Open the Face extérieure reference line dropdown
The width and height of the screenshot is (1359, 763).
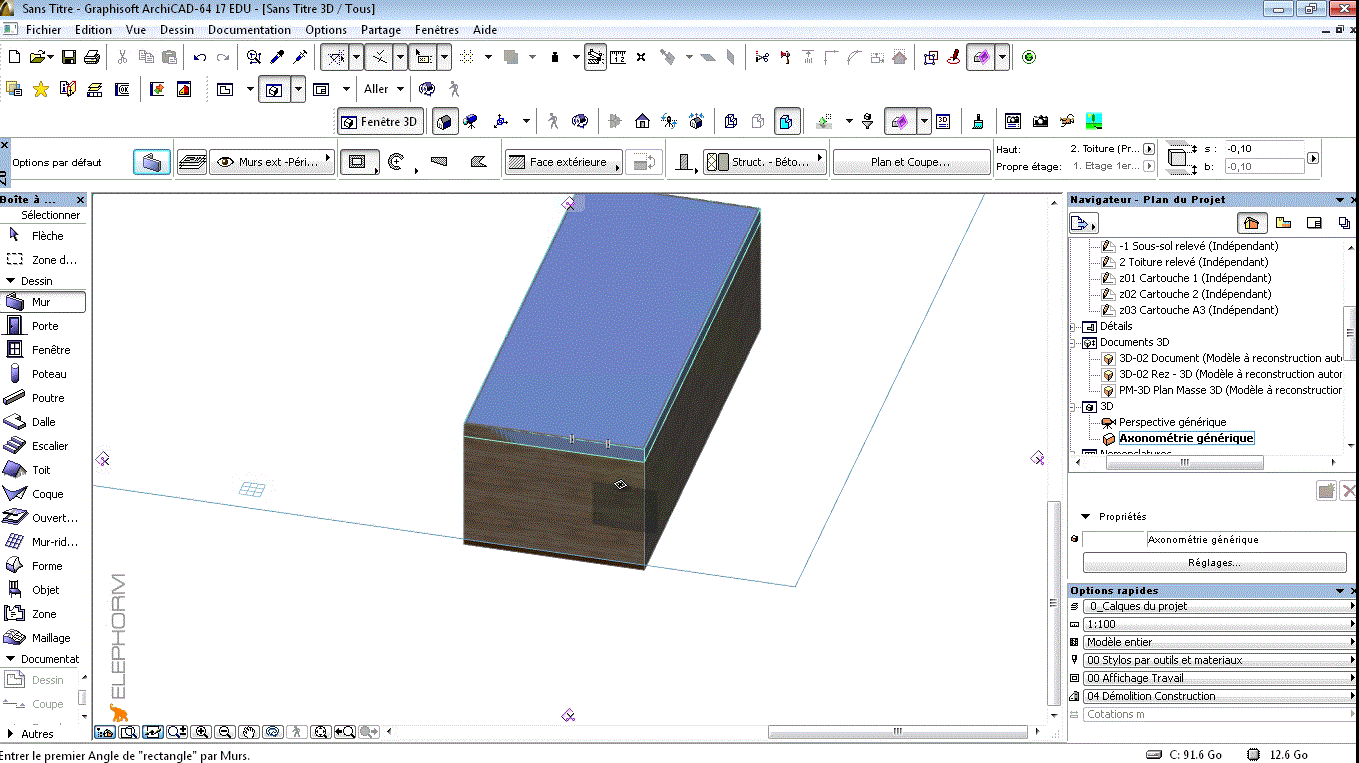coord(563,162)
